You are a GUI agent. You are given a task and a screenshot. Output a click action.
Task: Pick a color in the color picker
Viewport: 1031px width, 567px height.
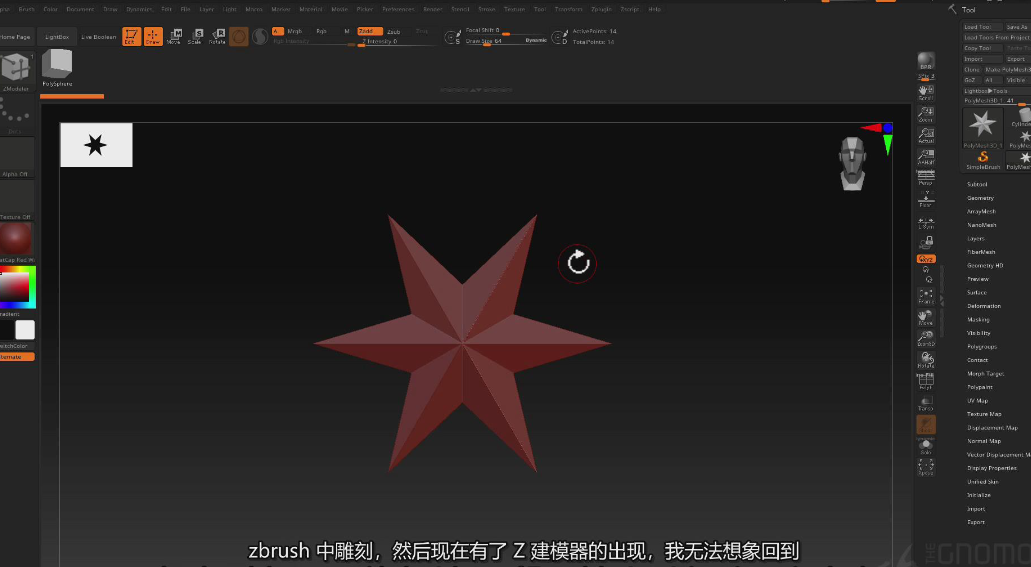click(17, 287)
